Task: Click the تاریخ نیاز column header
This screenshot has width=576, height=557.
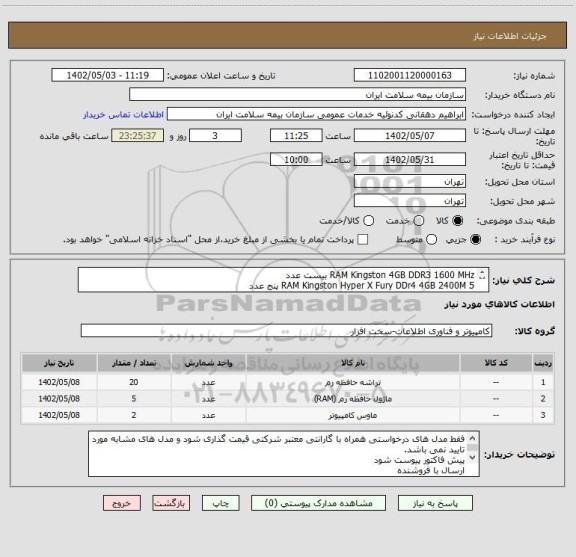Action: click(59, 363)
